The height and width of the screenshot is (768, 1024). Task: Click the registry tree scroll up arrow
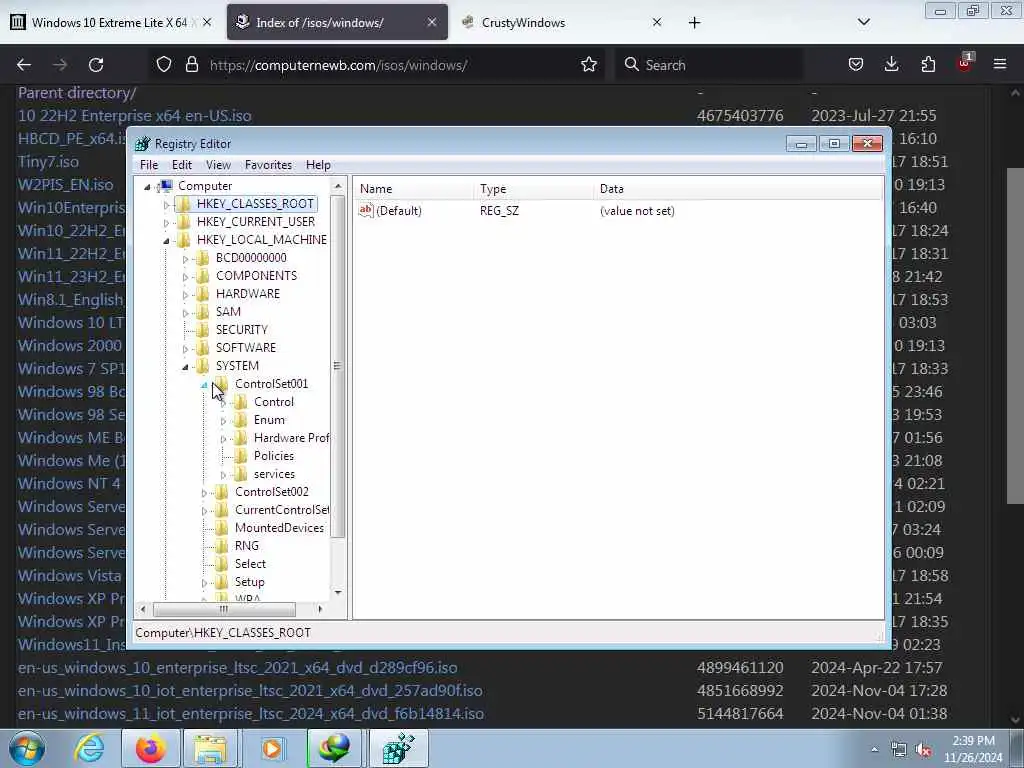pos(338,186)
